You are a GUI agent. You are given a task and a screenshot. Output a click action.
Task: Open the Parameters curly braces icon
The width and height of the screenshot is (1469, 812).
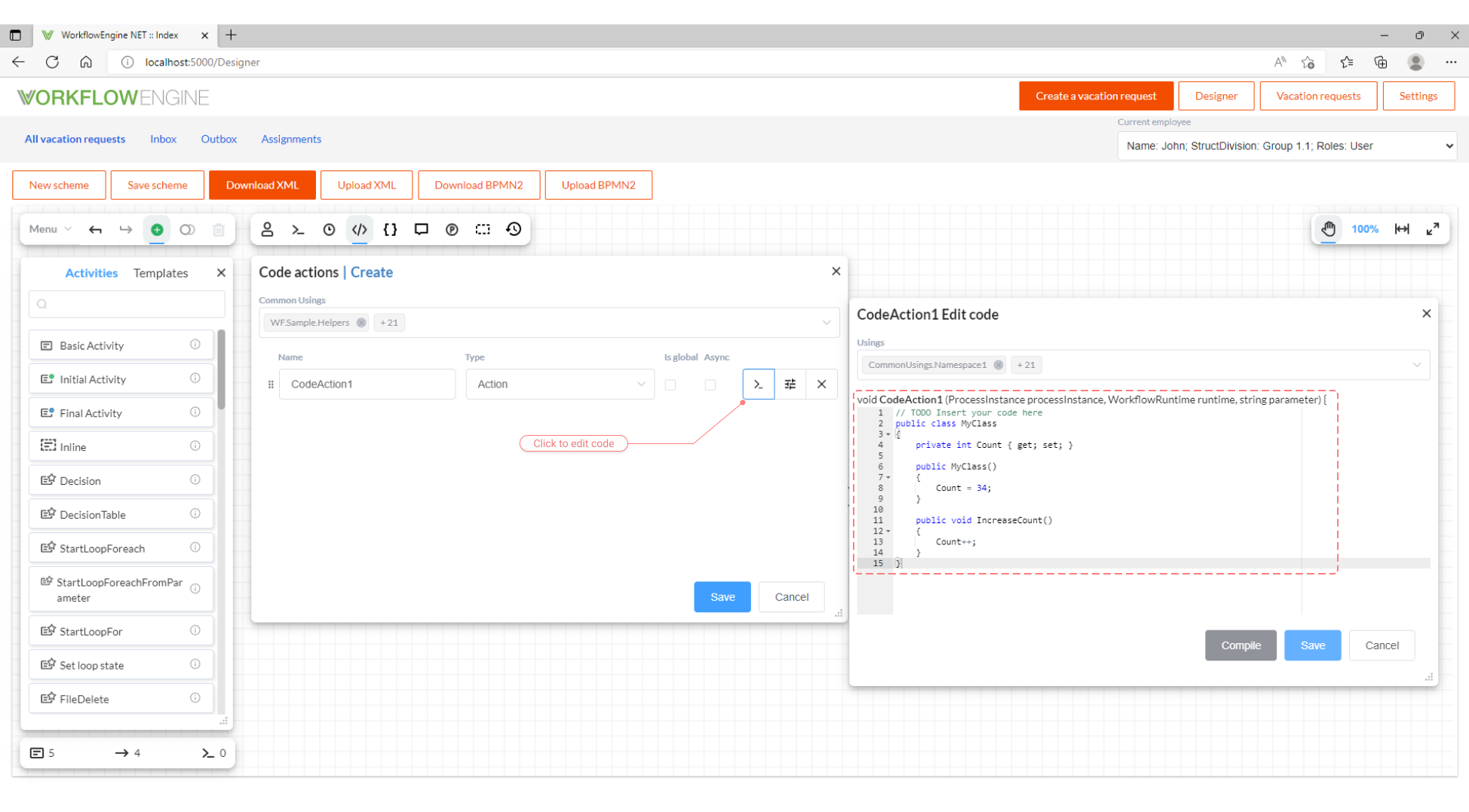[390, 229]
